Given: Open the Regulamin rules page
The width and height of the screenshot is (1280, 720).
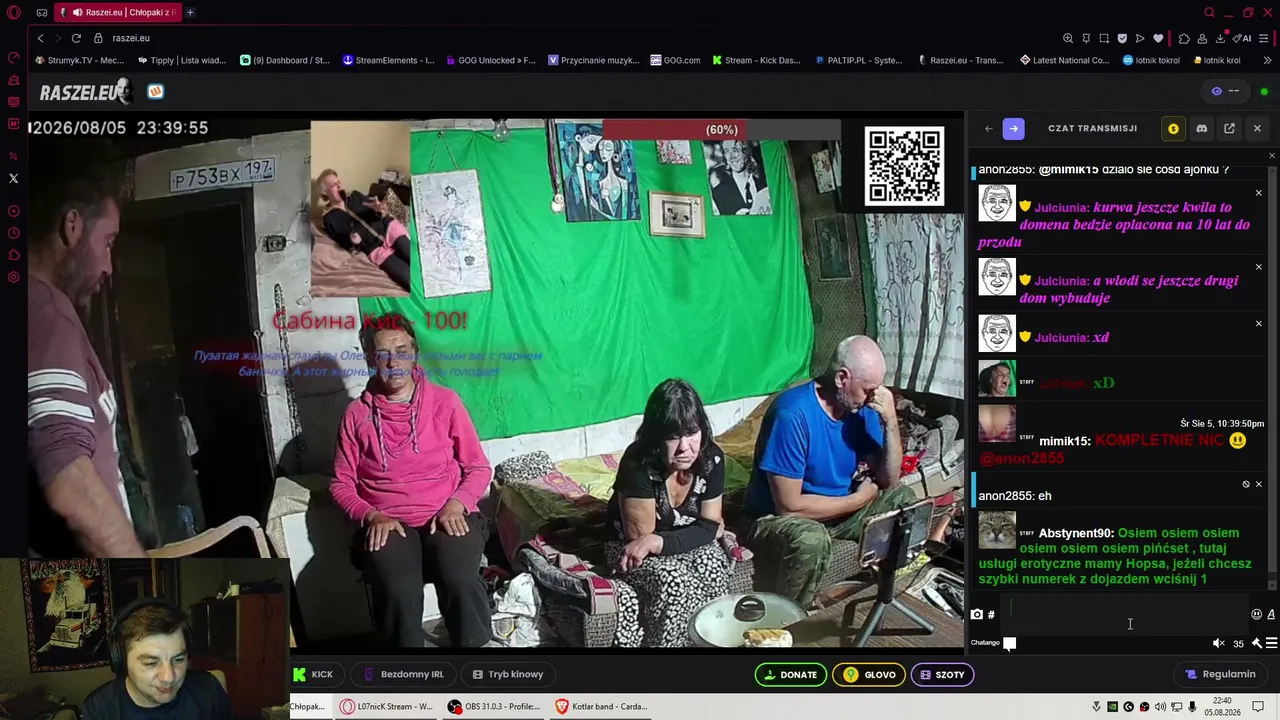Looking at the screenshot, I should (1220, 674).
